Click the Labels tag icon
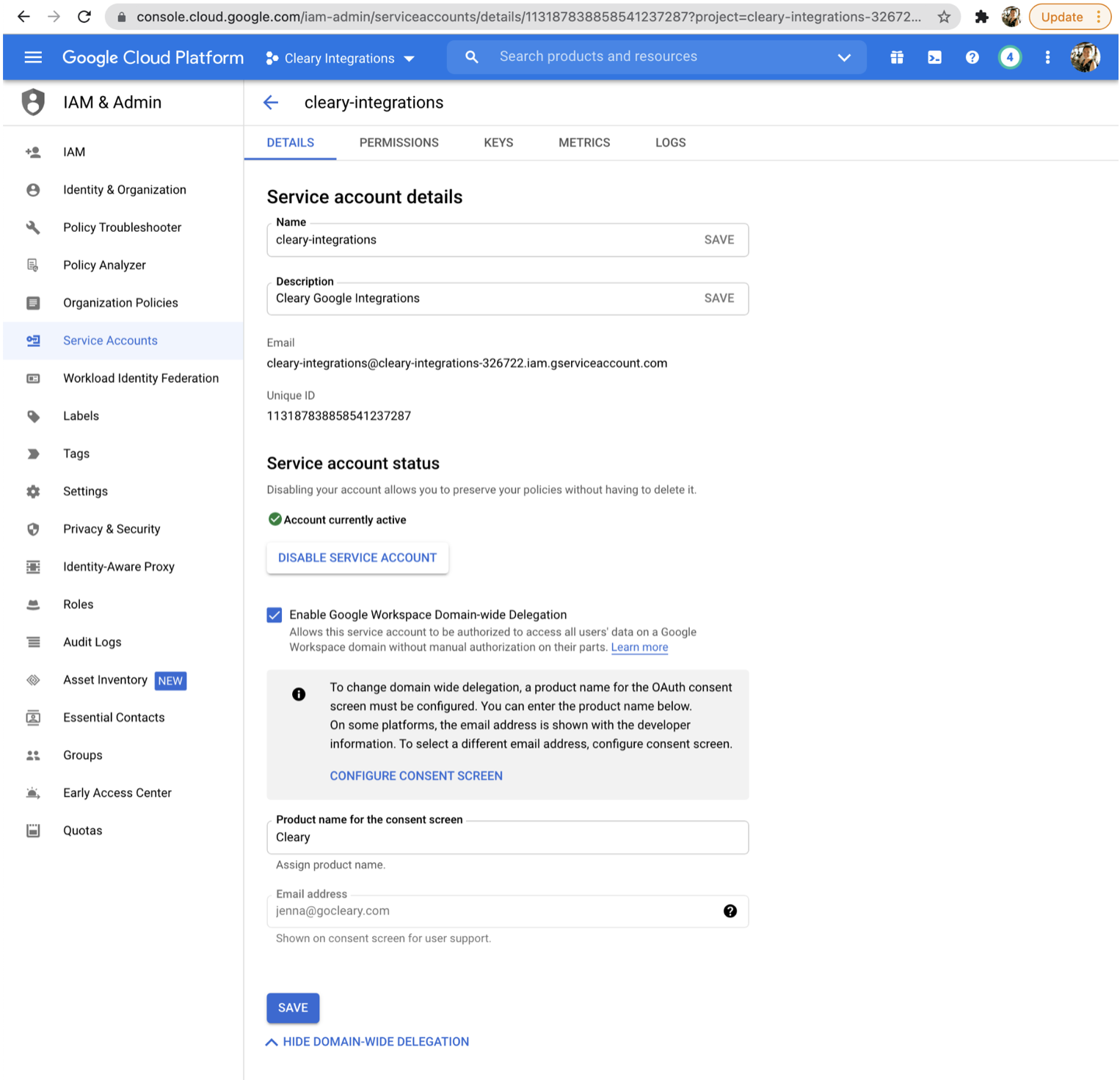The height and width of the screenshot is (1080, 1120). coord(33,416)
